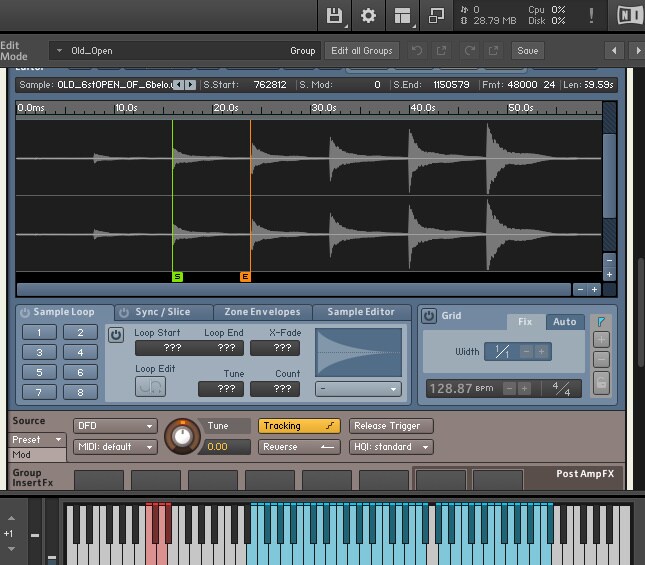Open the workspace layout panel icon
This screenshot has width=645, height=565.
[402, 16]
